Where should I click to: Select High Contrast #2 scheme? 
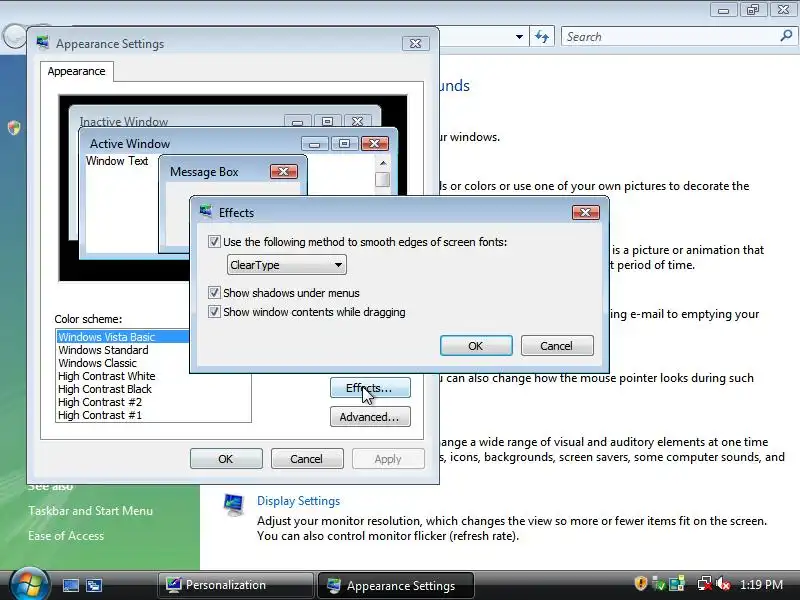tap(100, 402)
